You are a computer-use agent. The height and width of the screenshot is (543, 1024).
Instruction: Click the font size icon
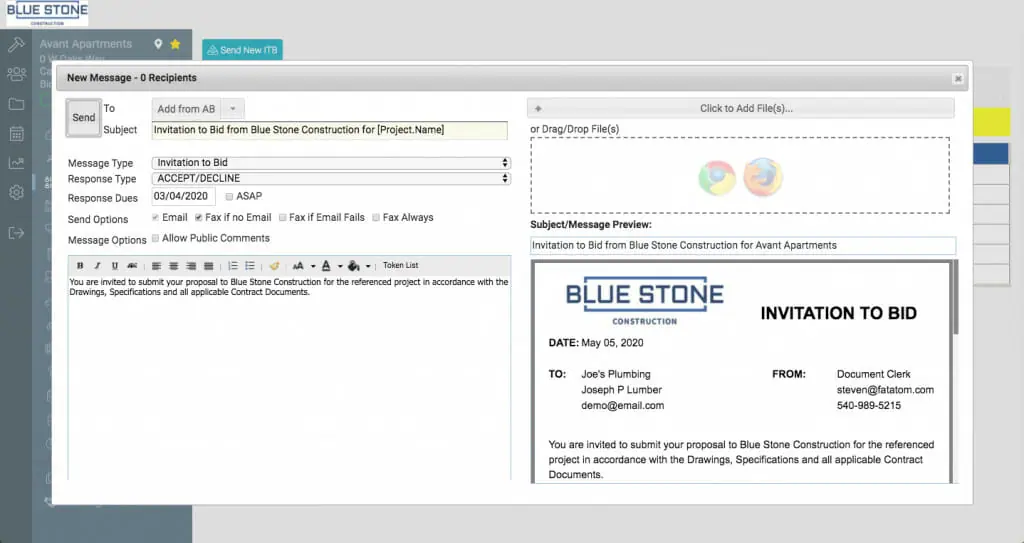pyautogui.click(x=298, y=266)
